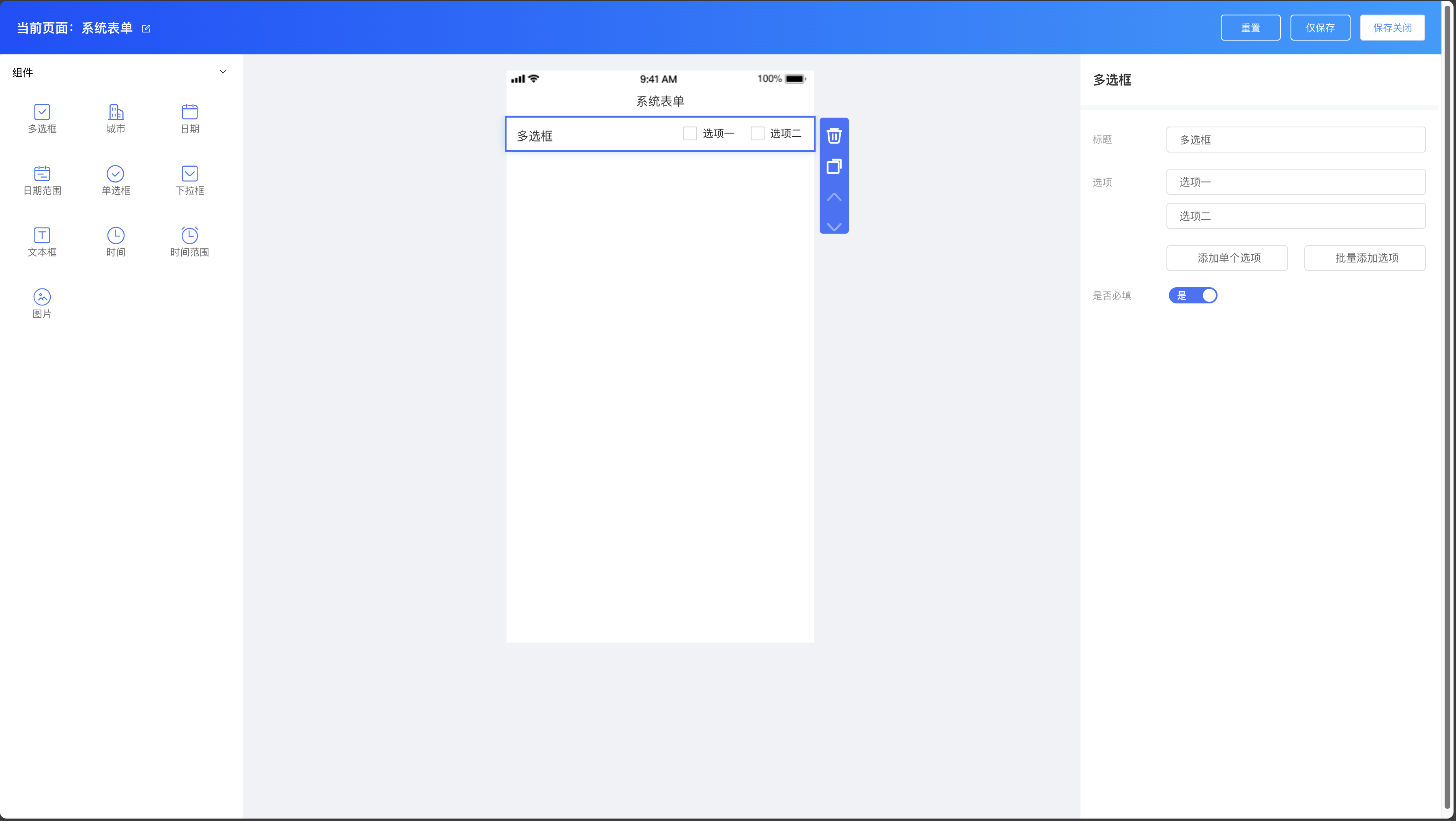Delete selected field with trash icon

click(x=834, y=136)
